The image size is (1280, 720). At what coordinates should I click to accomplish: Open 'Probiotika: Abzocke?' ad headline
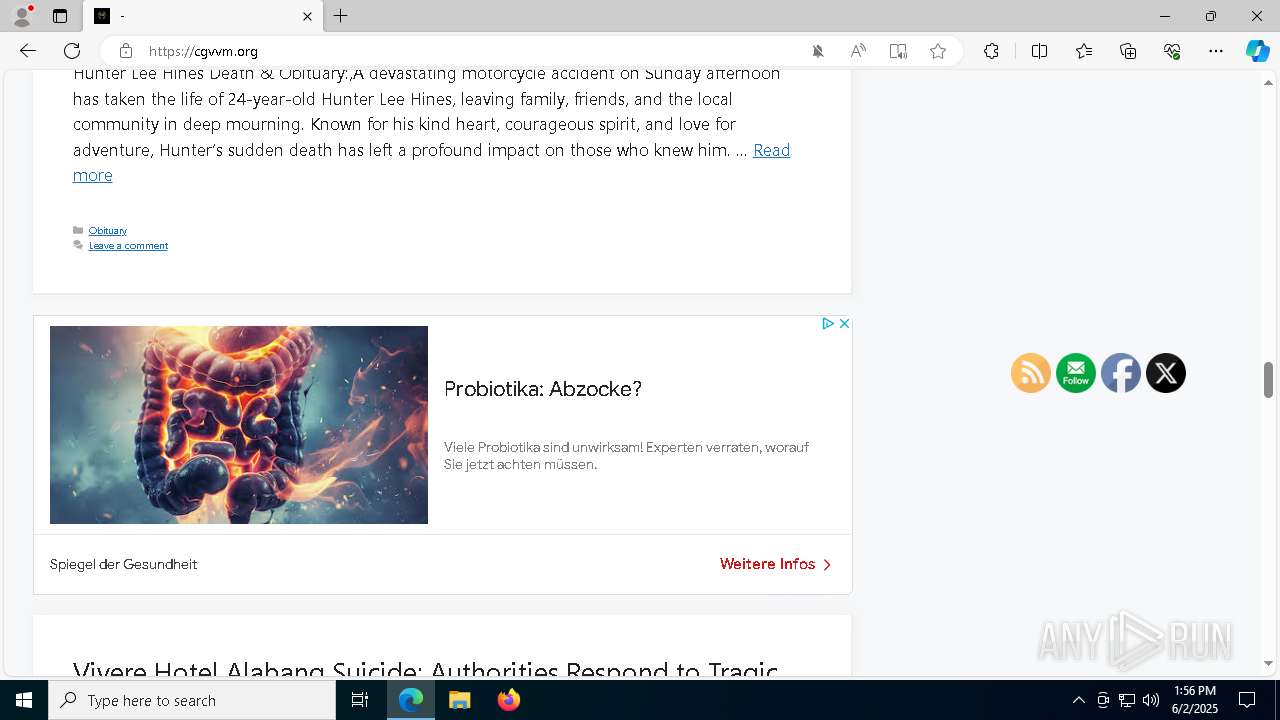click(543, 389)
